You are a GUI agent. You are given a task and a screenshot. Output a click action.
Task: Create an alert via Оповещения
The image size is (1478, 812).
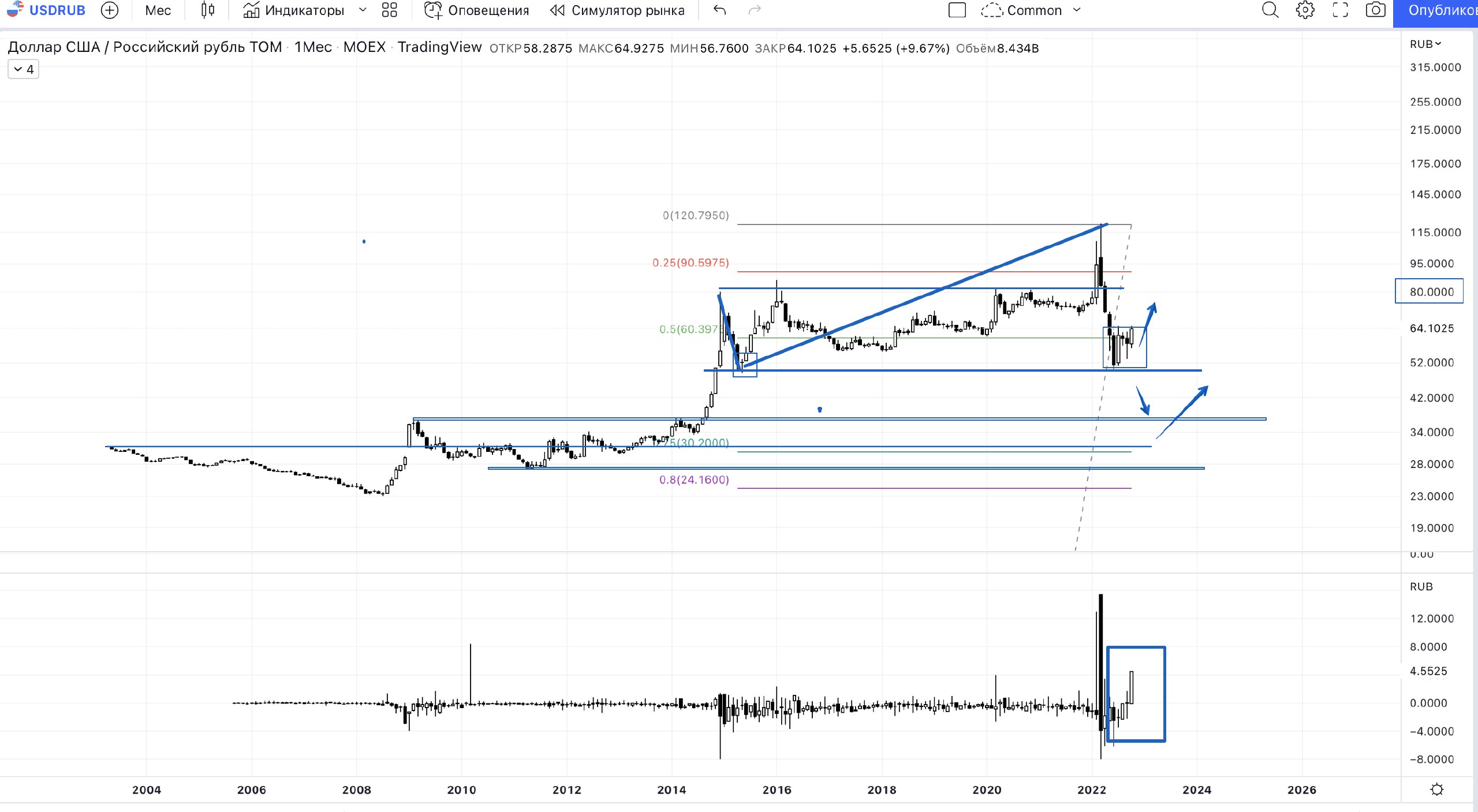tap(476, 10)
